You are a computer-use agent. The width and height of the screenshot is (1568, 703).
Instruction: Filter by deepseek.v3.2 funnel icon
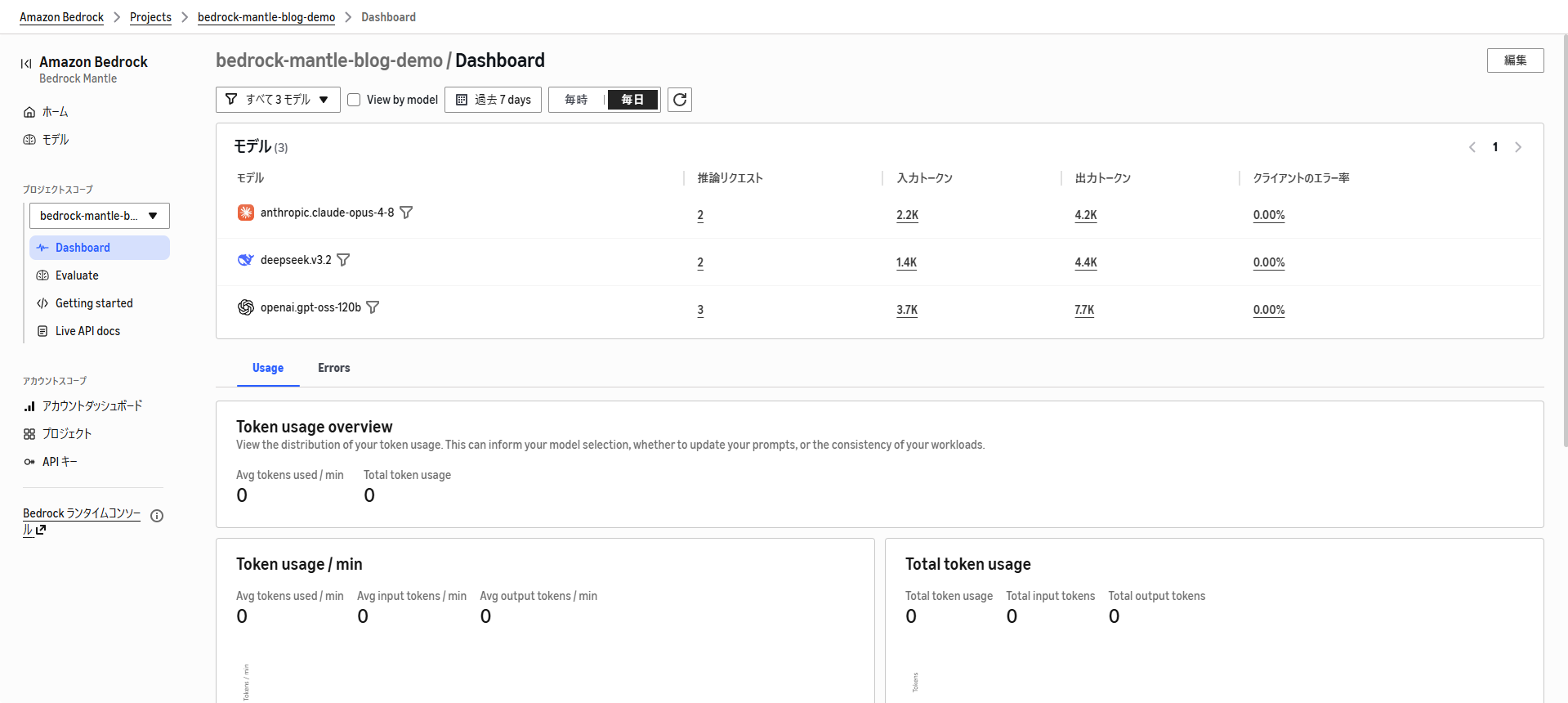(343, 260)
